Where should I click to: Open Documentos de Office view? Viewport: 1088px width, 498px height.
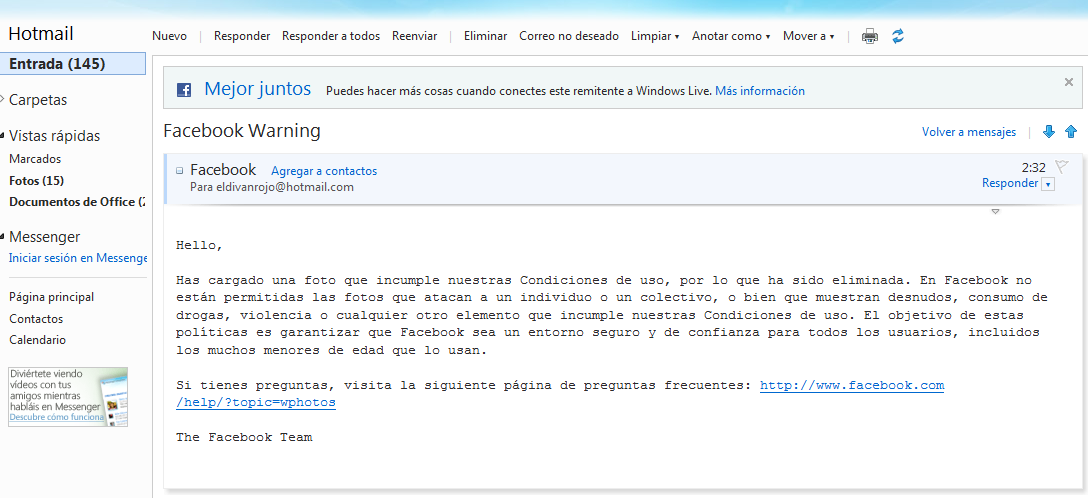tap(77, 202)
